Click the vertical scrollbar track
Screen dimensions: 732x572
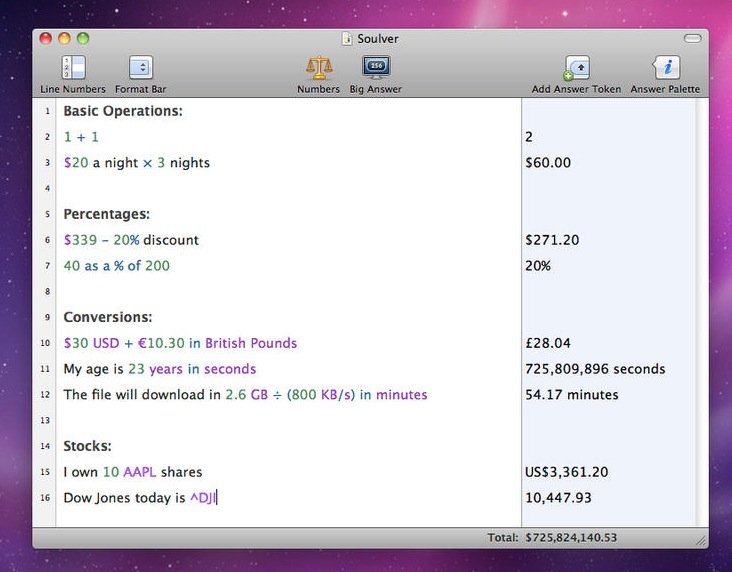click(702, 312)
